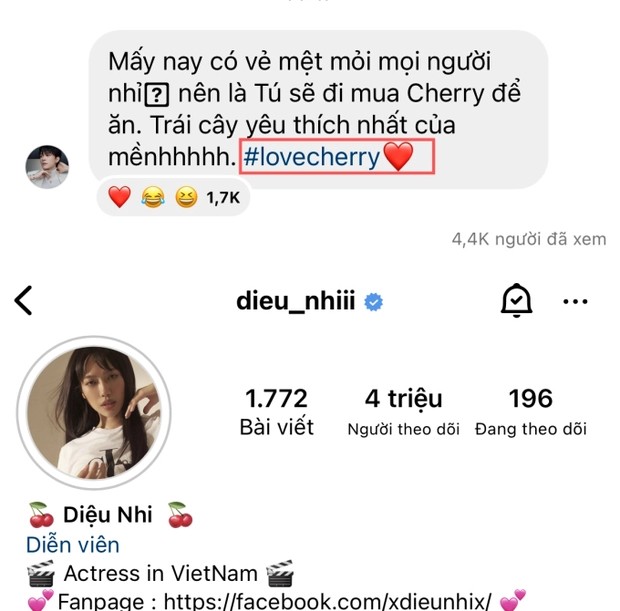This screenshot has height=611, width=620.
Task: View the 4,4K người đã xem viewers
Action: [x=529, y=239]
